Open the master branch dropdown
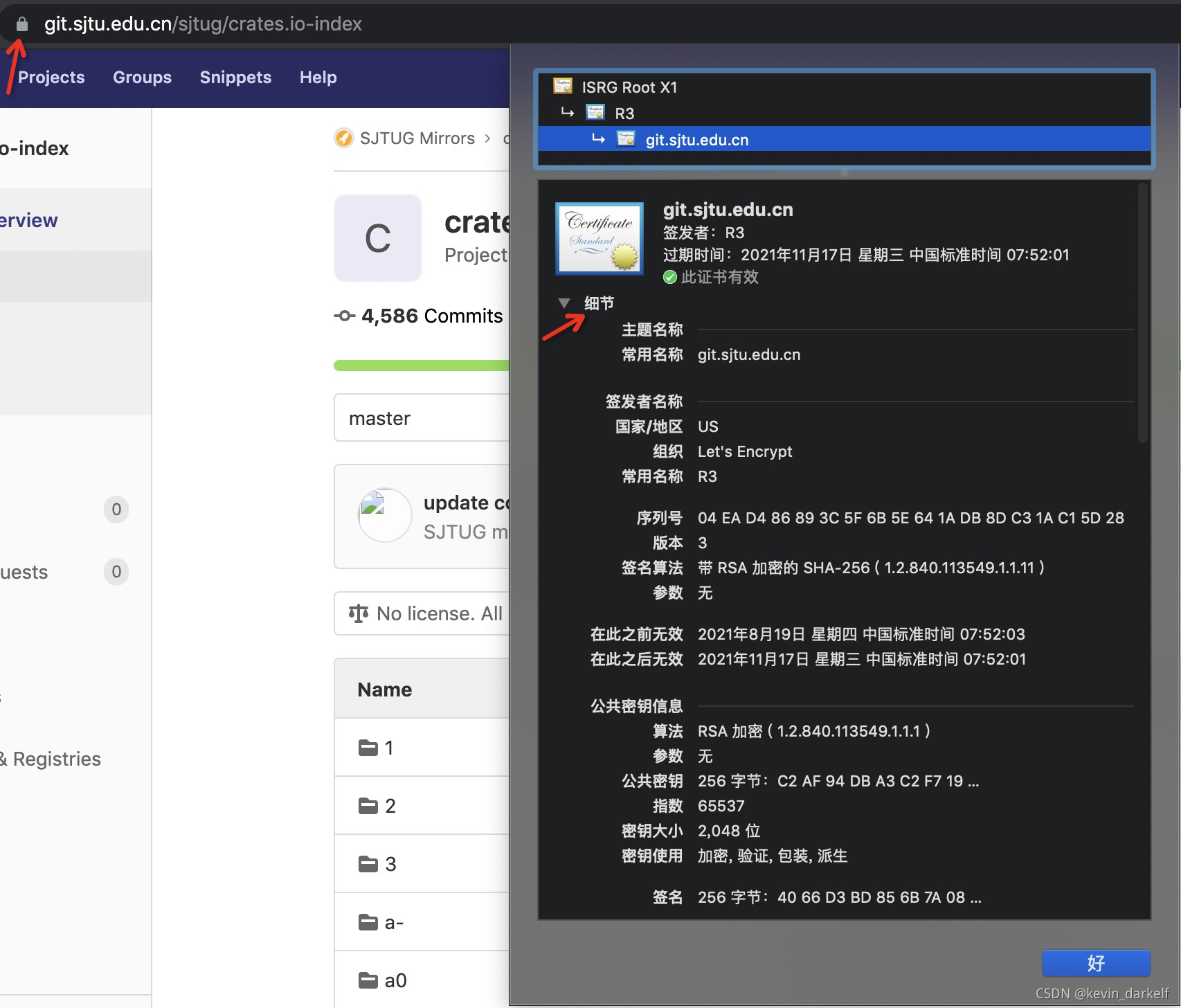The height and width of the screenshot is (1008, 1181). [x=422, y=417]
